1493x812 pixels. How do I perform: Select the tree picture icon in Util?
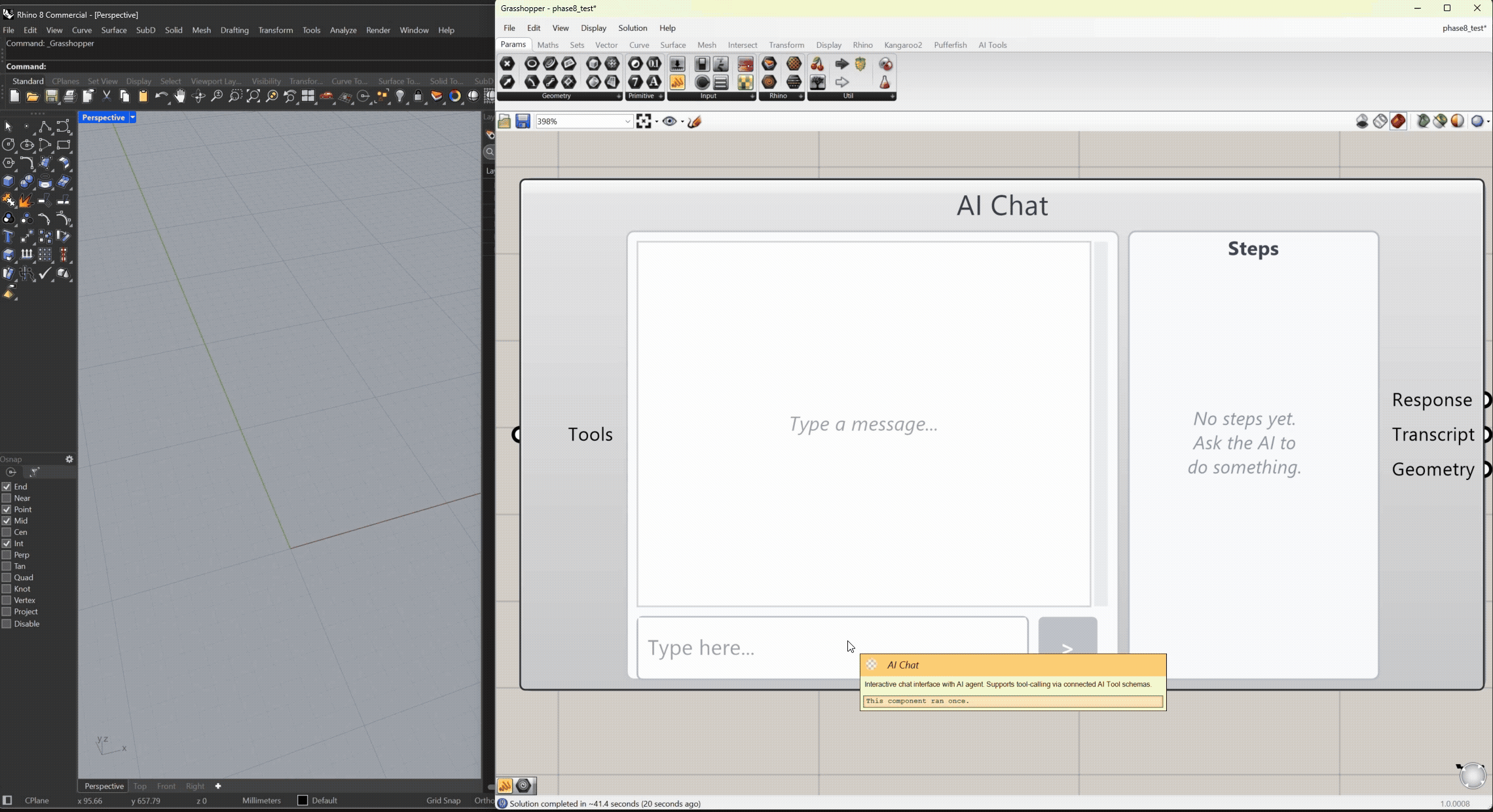(x=817, y=82)
